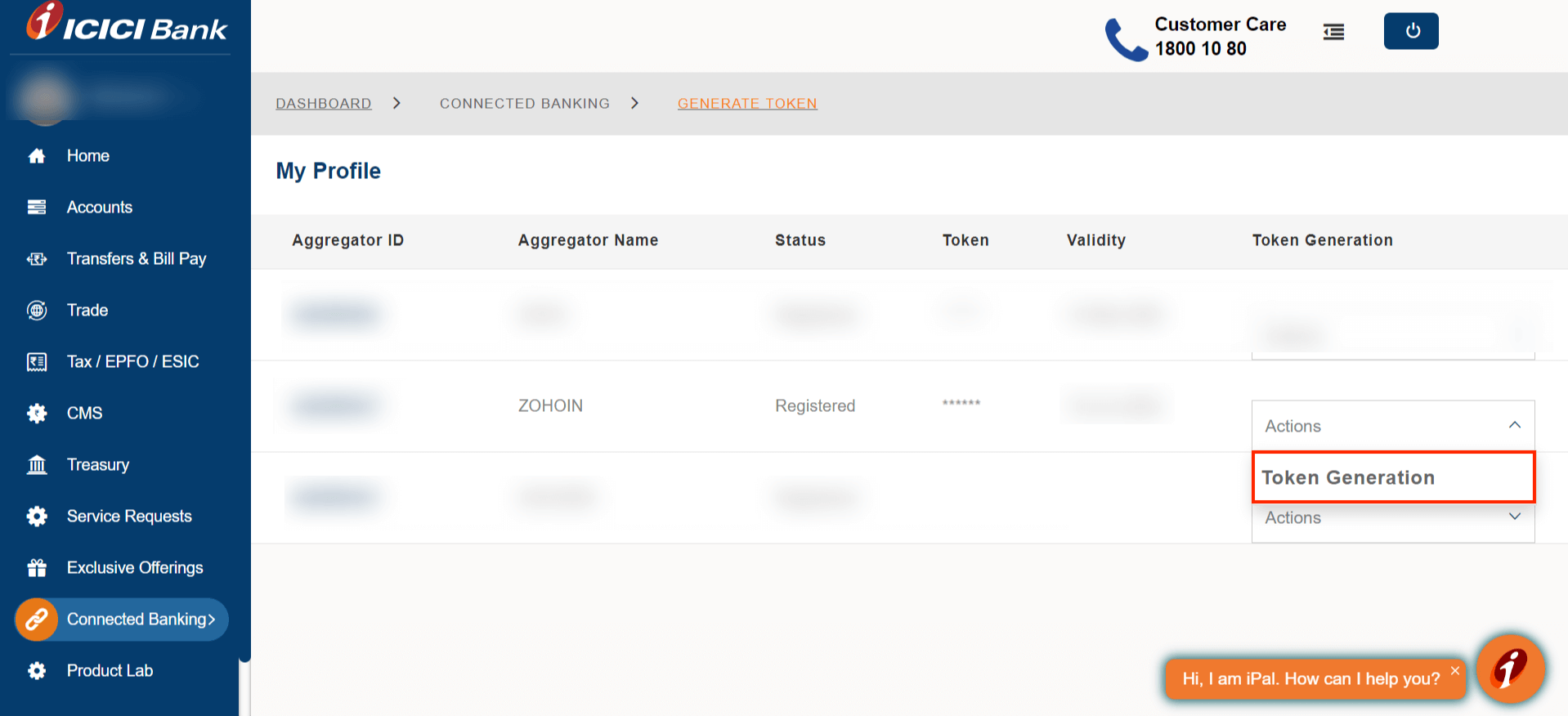
Task: Click the Customer Care phone icon
Action: click(x=1127, y=39)
